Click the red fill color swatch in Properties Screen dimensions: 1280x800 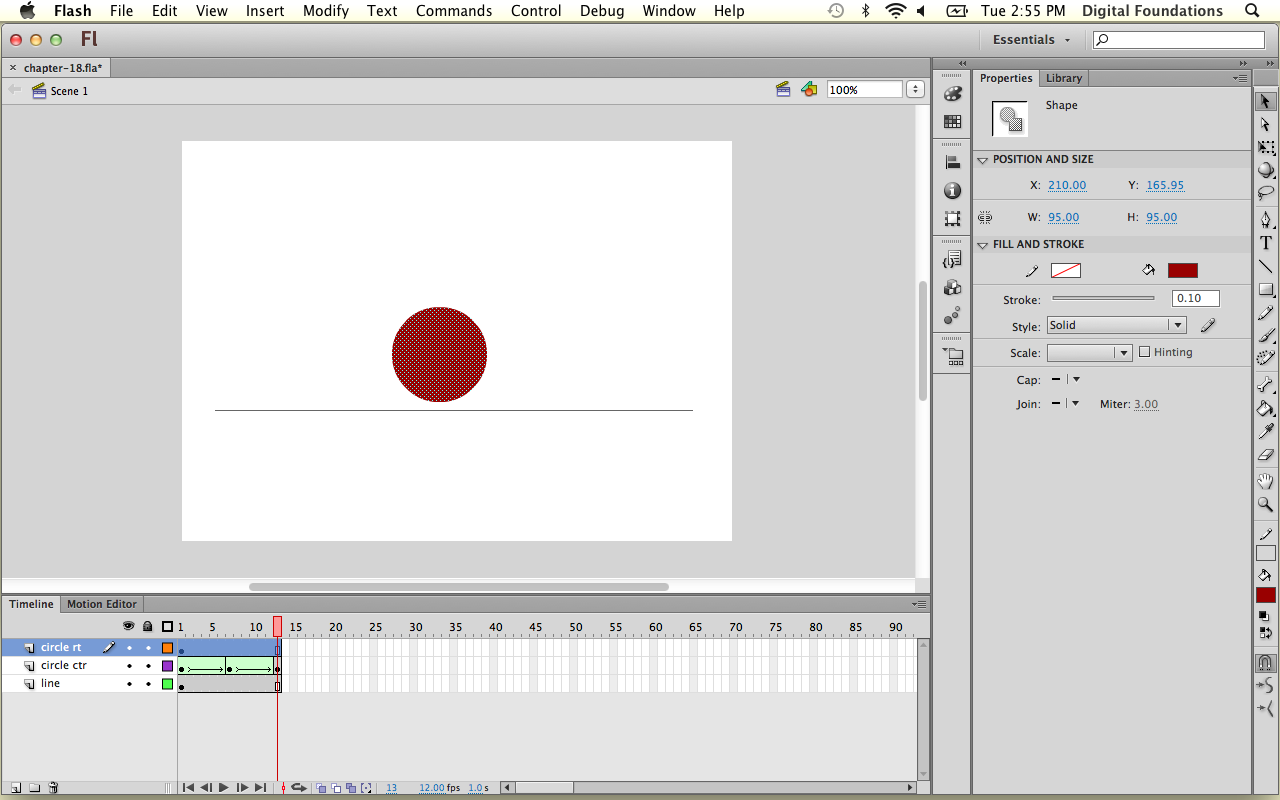click(1182, 271)
